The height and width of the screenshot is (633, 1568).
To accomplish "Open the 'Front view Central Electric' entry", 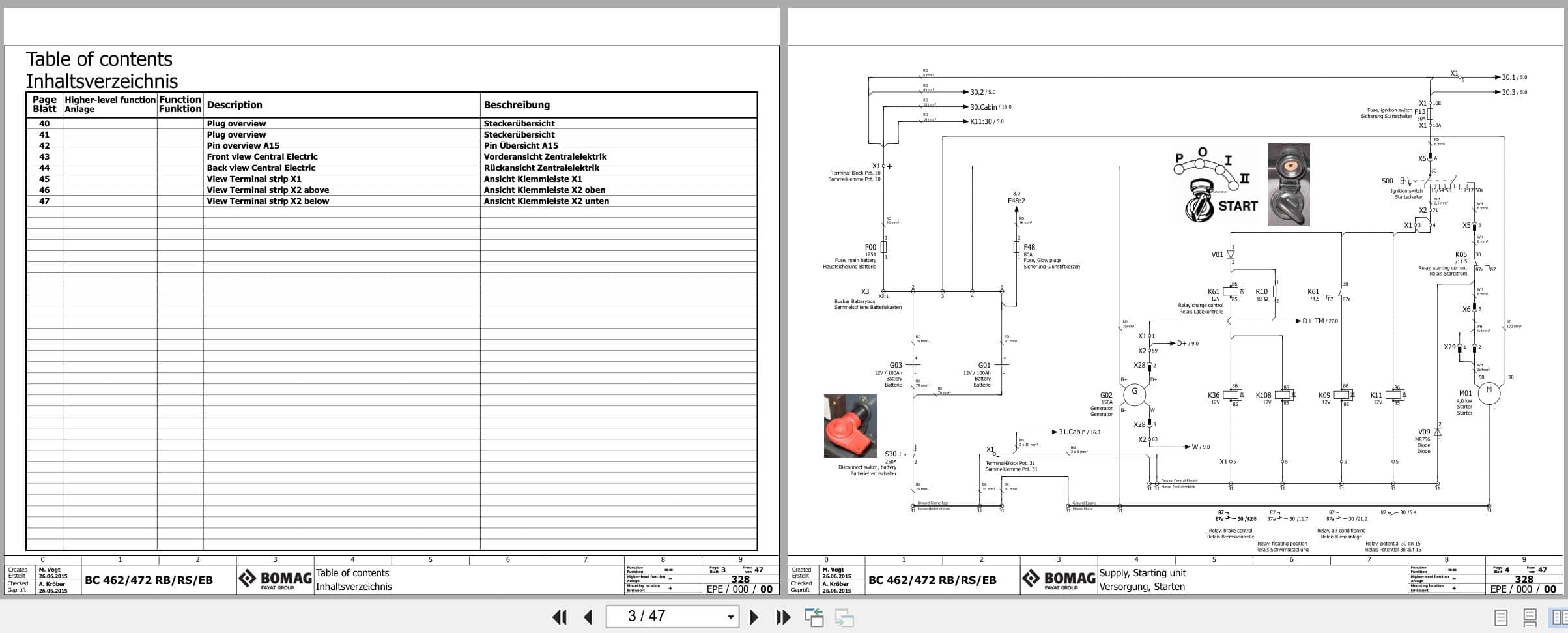I will pyautogui.click(x=261, y=156).
